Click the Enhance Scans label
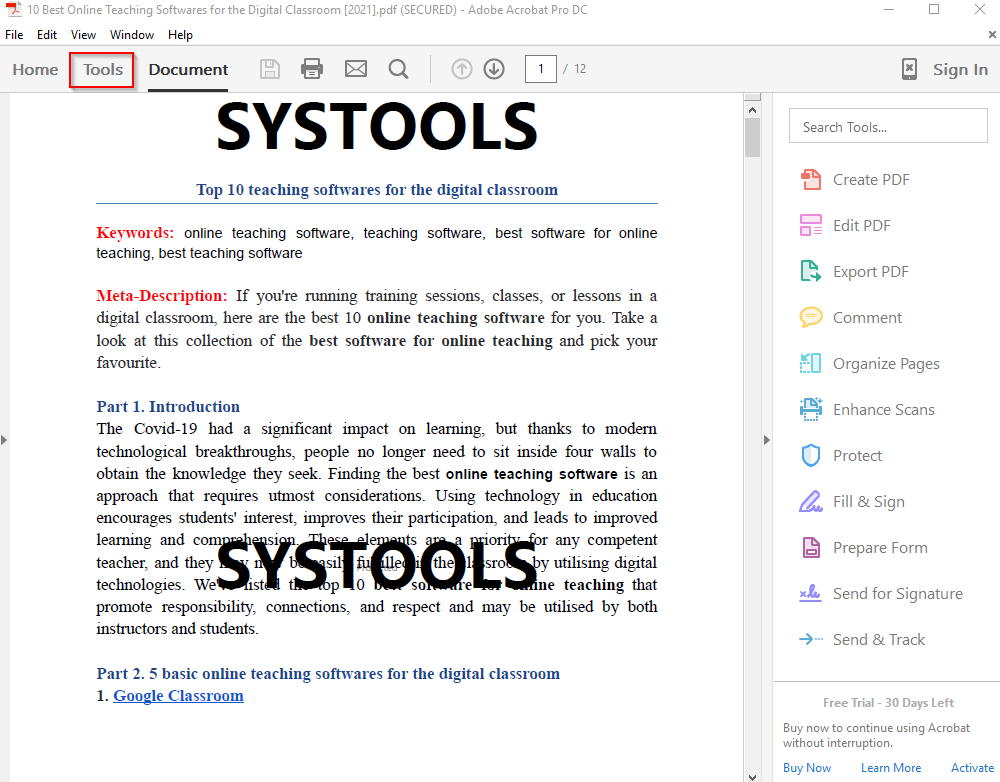This screenshot has width=1000, height=782. pyautogui.click(x=883, y=409)
